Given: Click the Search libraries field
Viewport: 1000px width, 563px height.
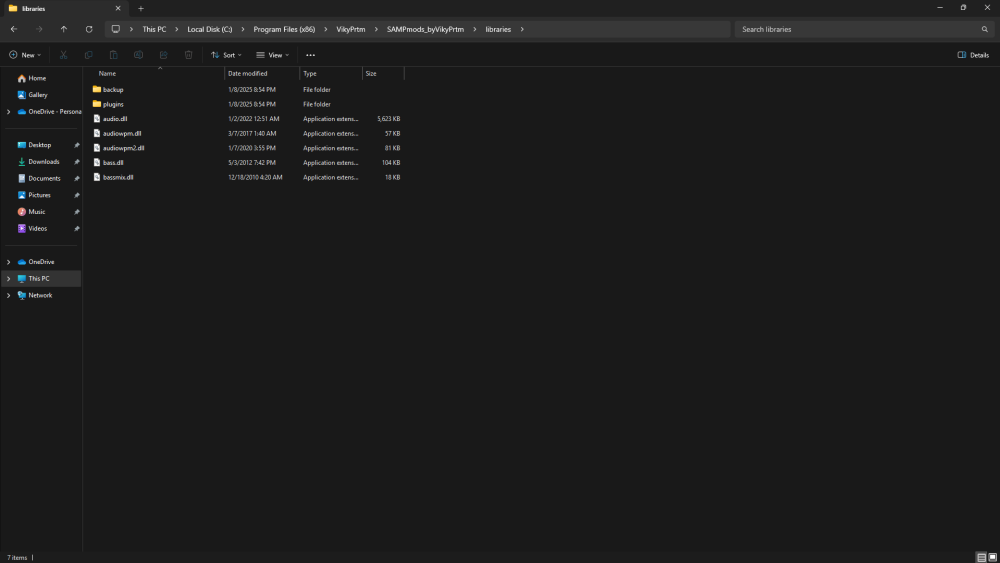Looking at the screenshot, I should click(x=864, y=29).
